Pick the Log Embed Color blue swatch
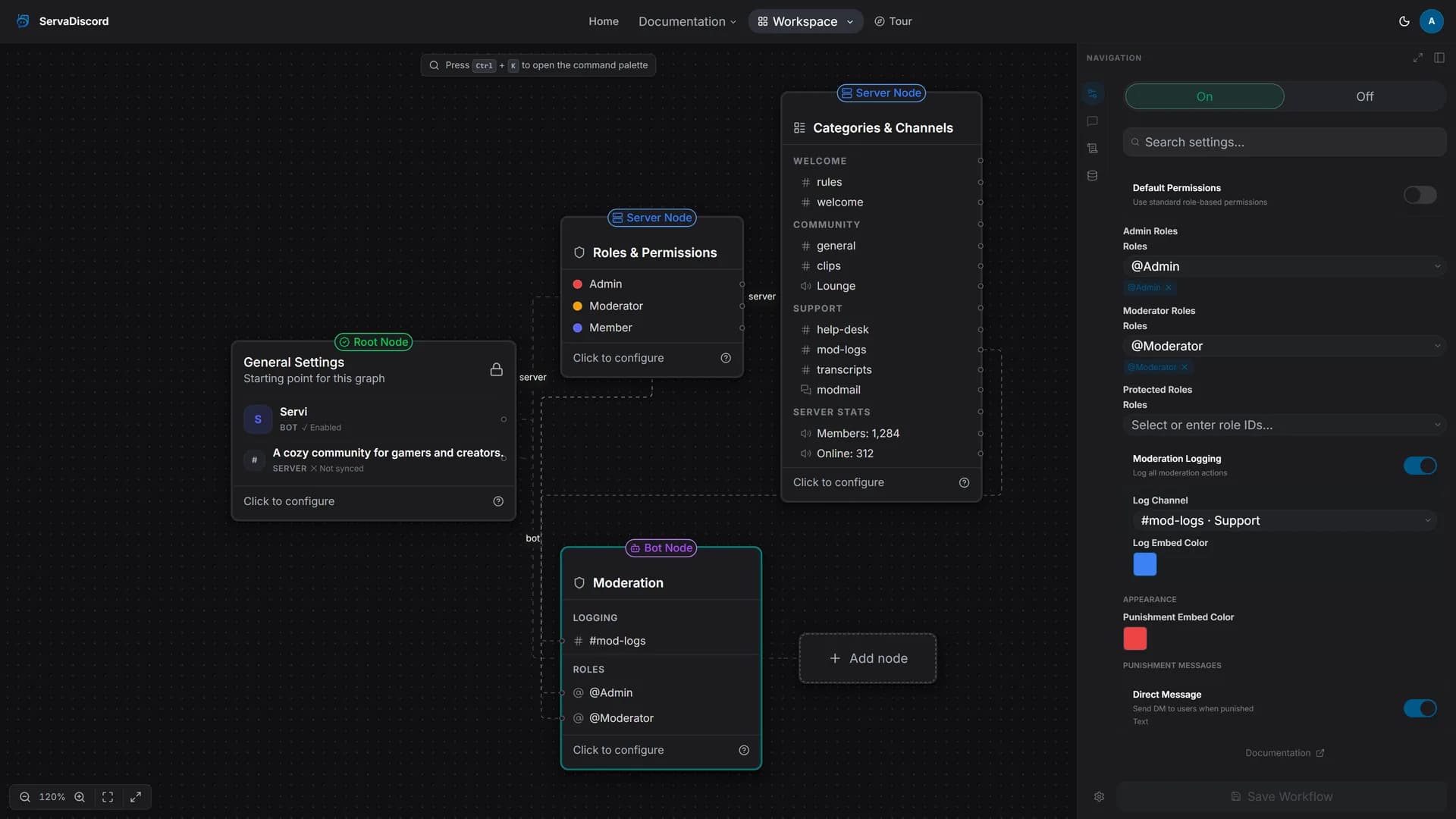 click(1144, 564)
